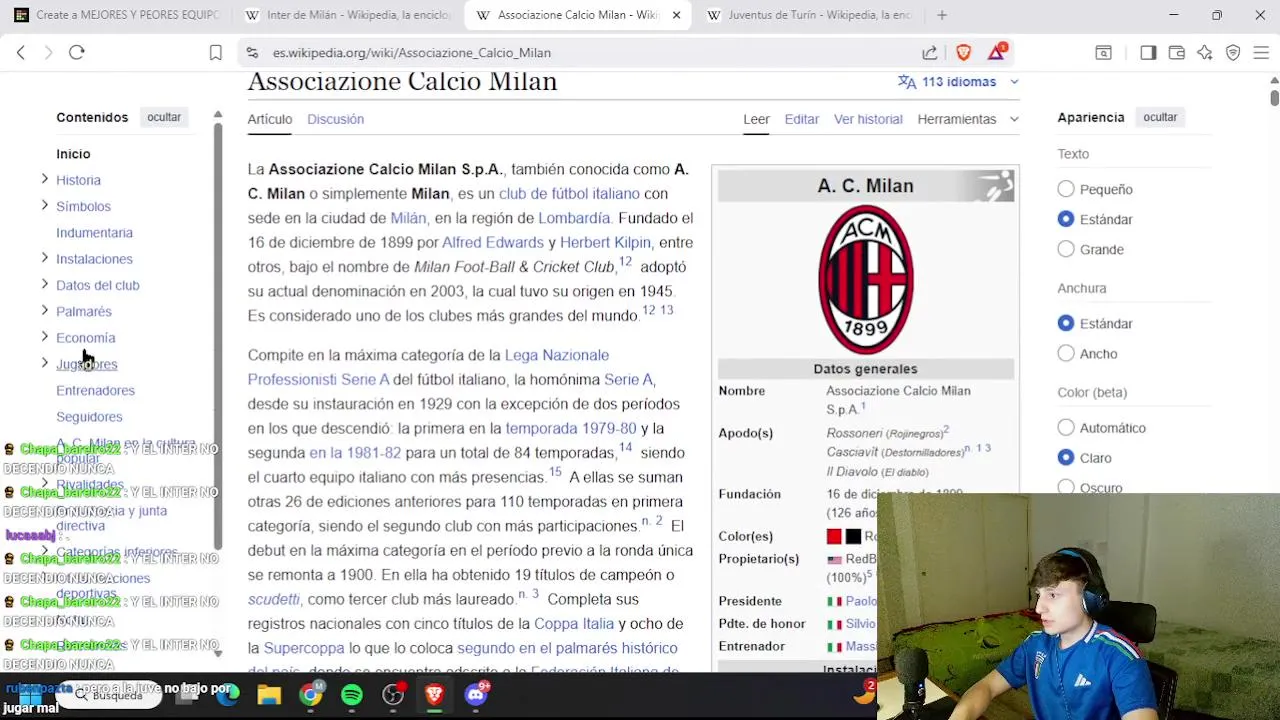Expand the Palmarés section in contents
Screen dimensions: 1280x720
pos(44,310)
